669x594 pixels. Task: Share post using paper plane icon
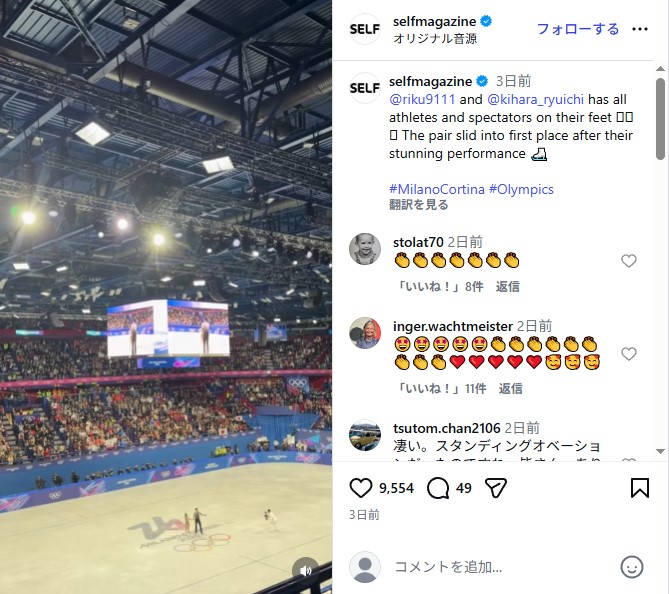(496, 488)
